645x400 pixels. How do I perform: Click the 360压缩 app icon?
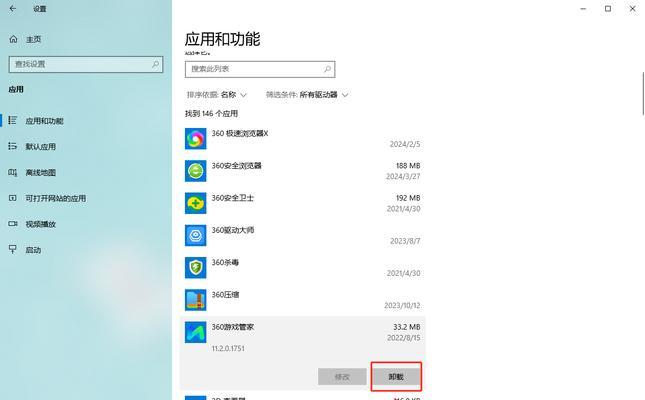(x=195, y=300)
